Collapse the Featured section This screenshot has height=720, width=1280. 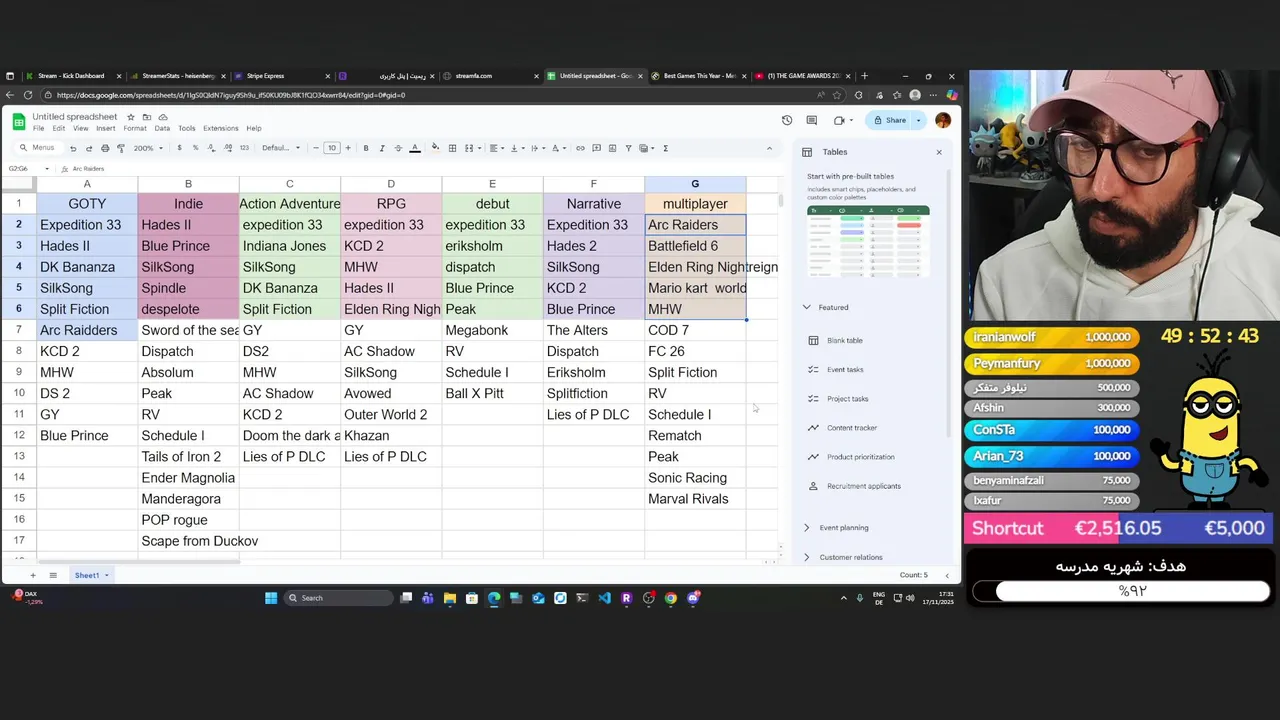(807, 307)
